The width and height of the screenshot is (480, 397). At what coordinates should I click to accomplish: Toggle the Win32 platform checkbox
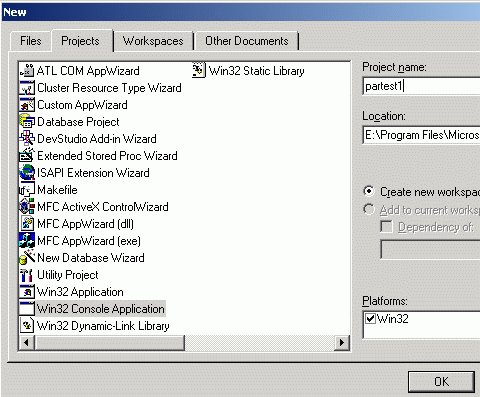(x=370, y=318)
